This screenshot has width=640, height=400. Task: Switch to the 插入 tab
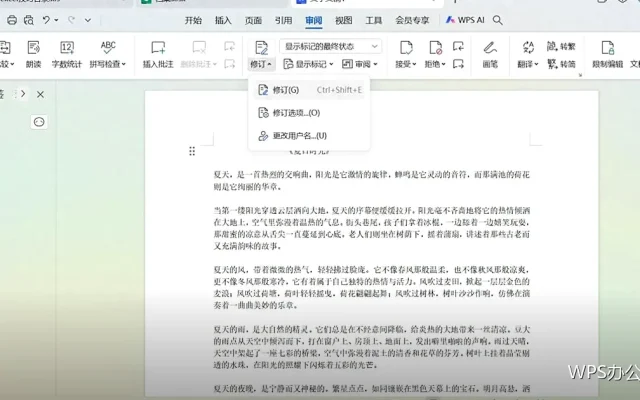(x=223, y=20)
